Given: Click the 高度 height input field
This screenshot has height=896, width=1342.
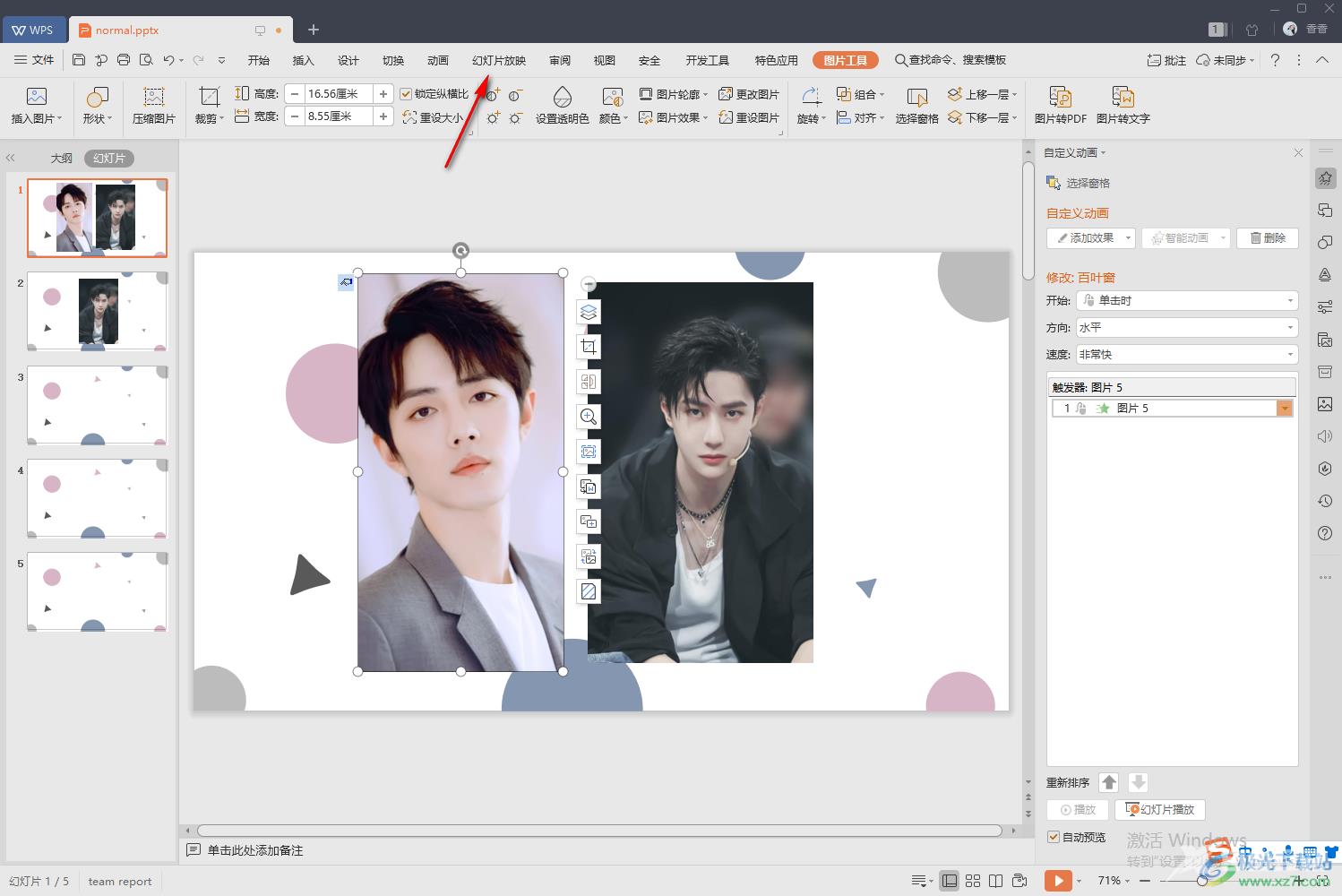Looking at the screenshot, I should [339, 94].
